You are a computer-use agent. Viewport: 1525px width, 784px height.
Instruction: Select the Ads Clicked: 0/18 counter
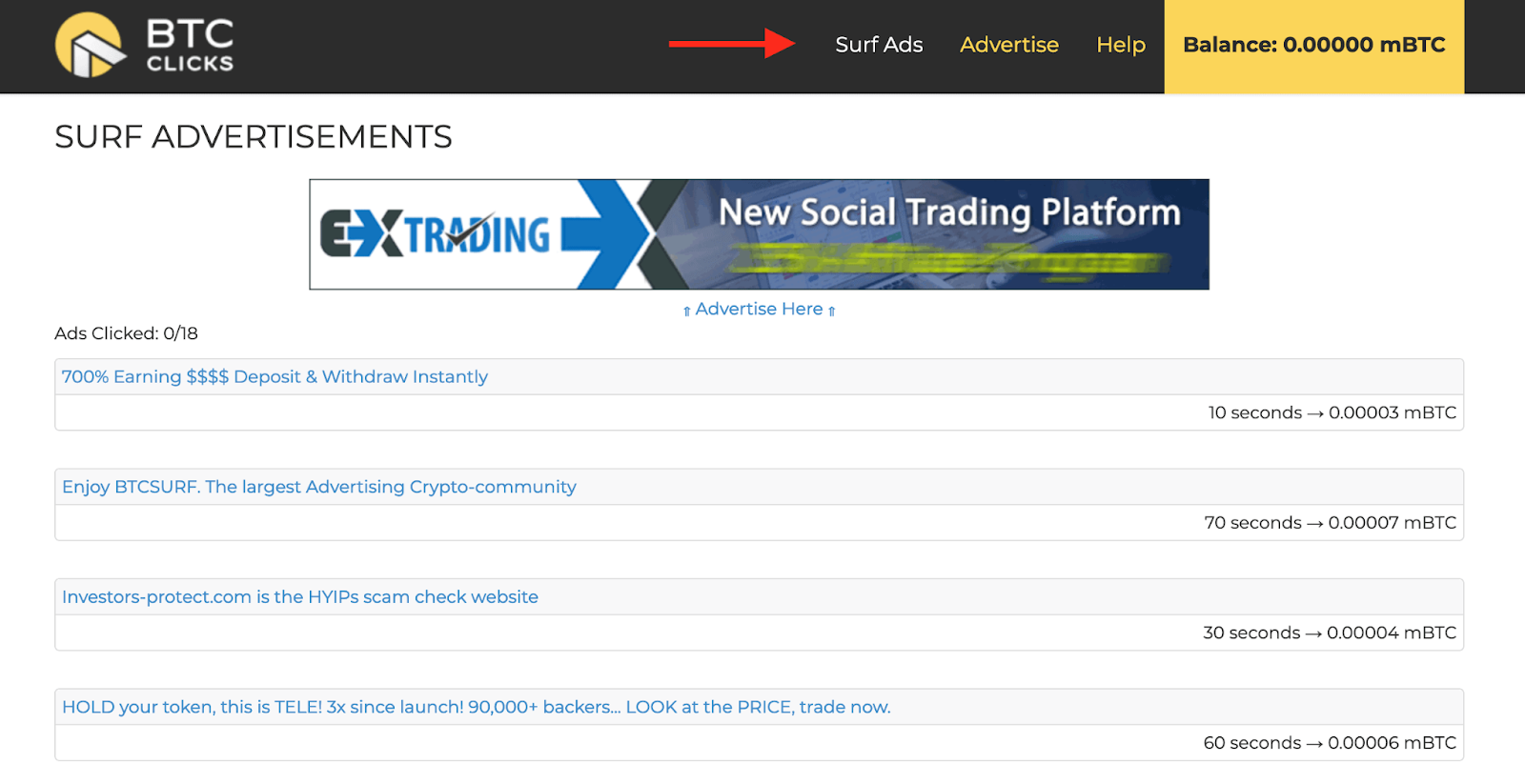(127, 333)
